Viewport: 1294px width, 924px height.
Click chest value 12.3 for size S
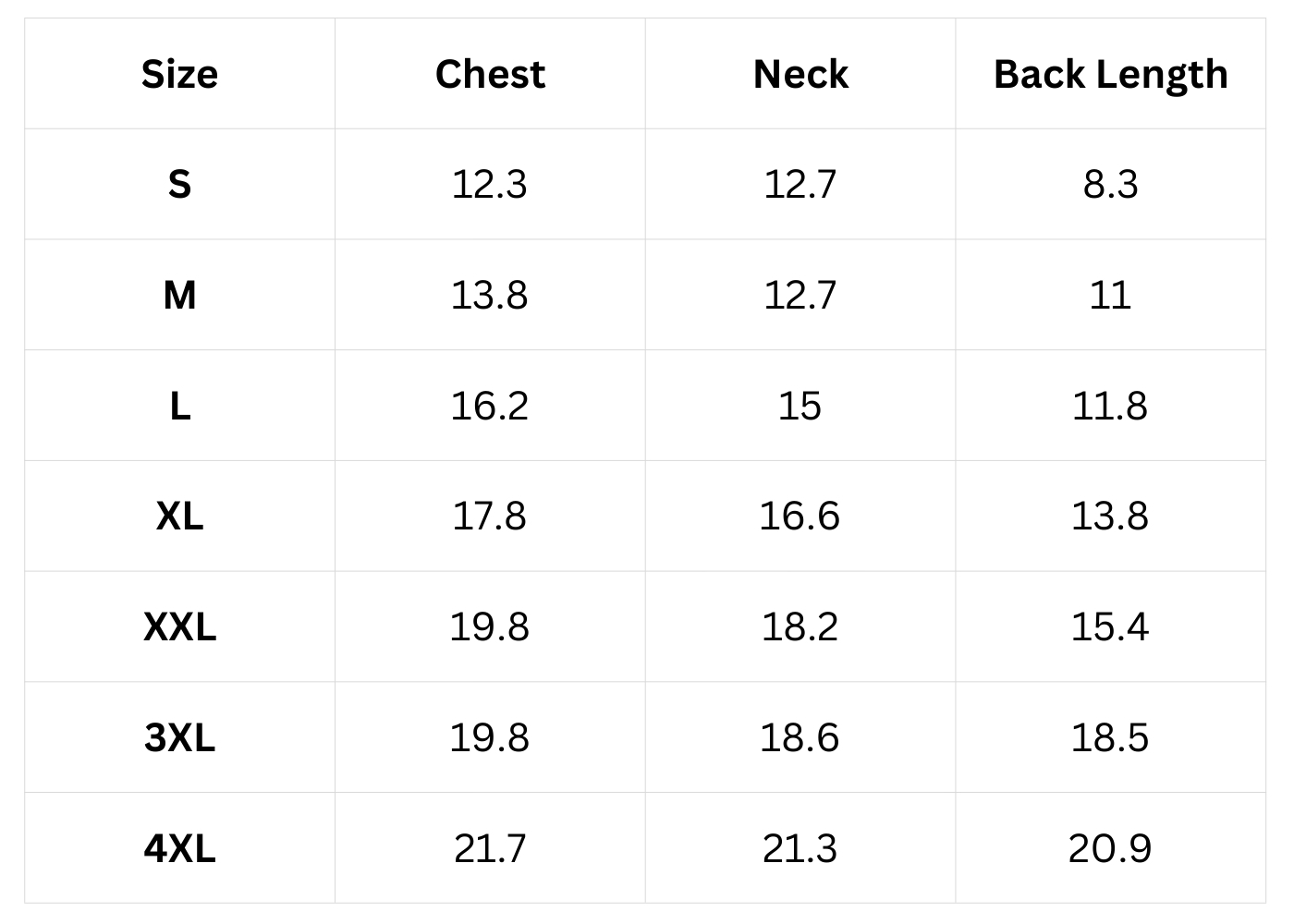[x=490, y=185]
